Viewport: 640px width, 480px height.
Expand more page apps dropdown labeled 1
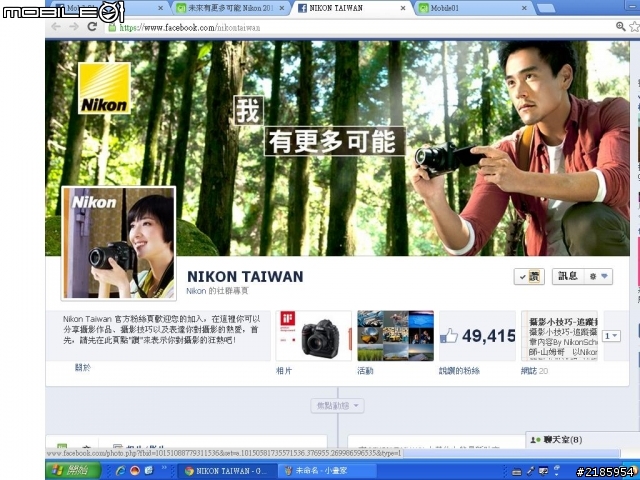pos(612,336)
